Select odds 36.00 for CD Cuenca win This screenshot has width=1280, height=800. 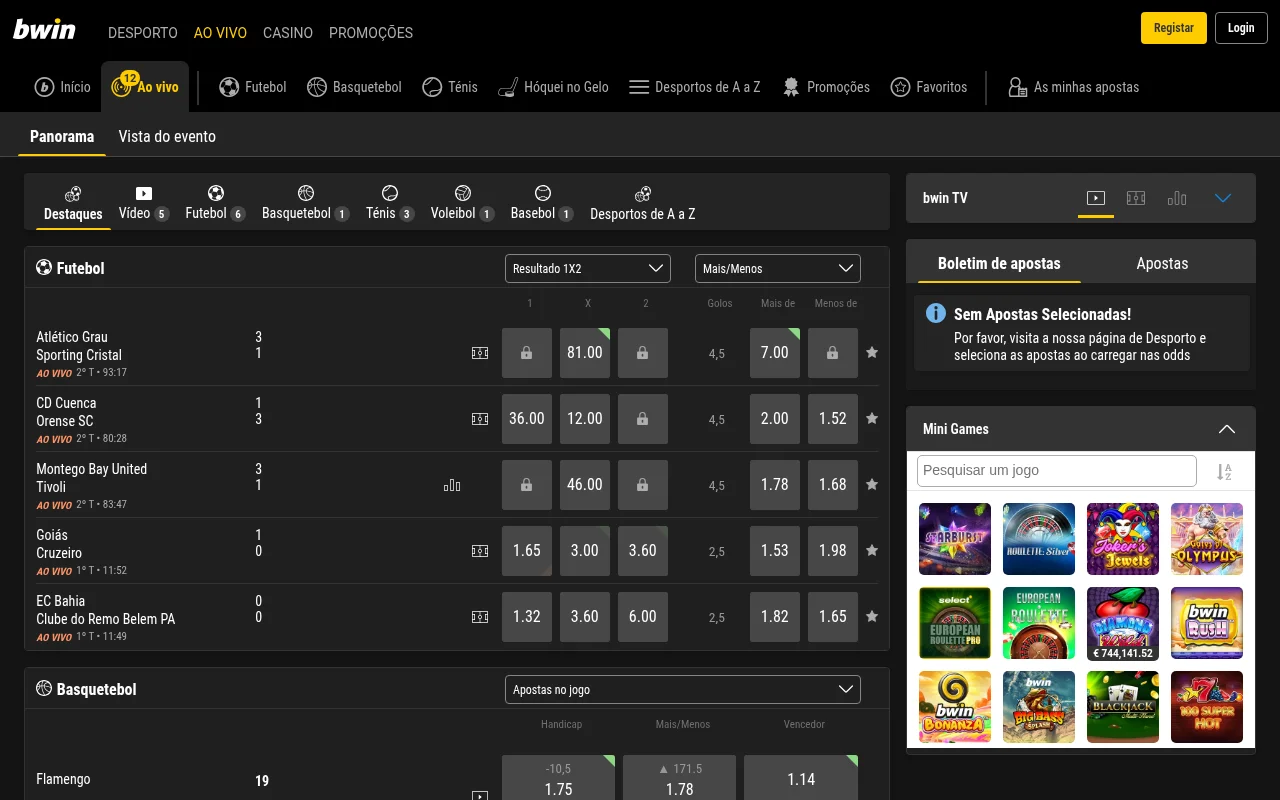pos(527,419)
